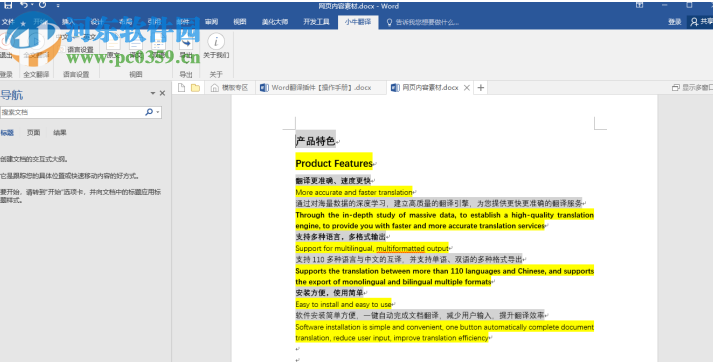713x362 pixels.
Task: Click the line starting 通过对海量数据的深度学习
Action: point(439,203)
